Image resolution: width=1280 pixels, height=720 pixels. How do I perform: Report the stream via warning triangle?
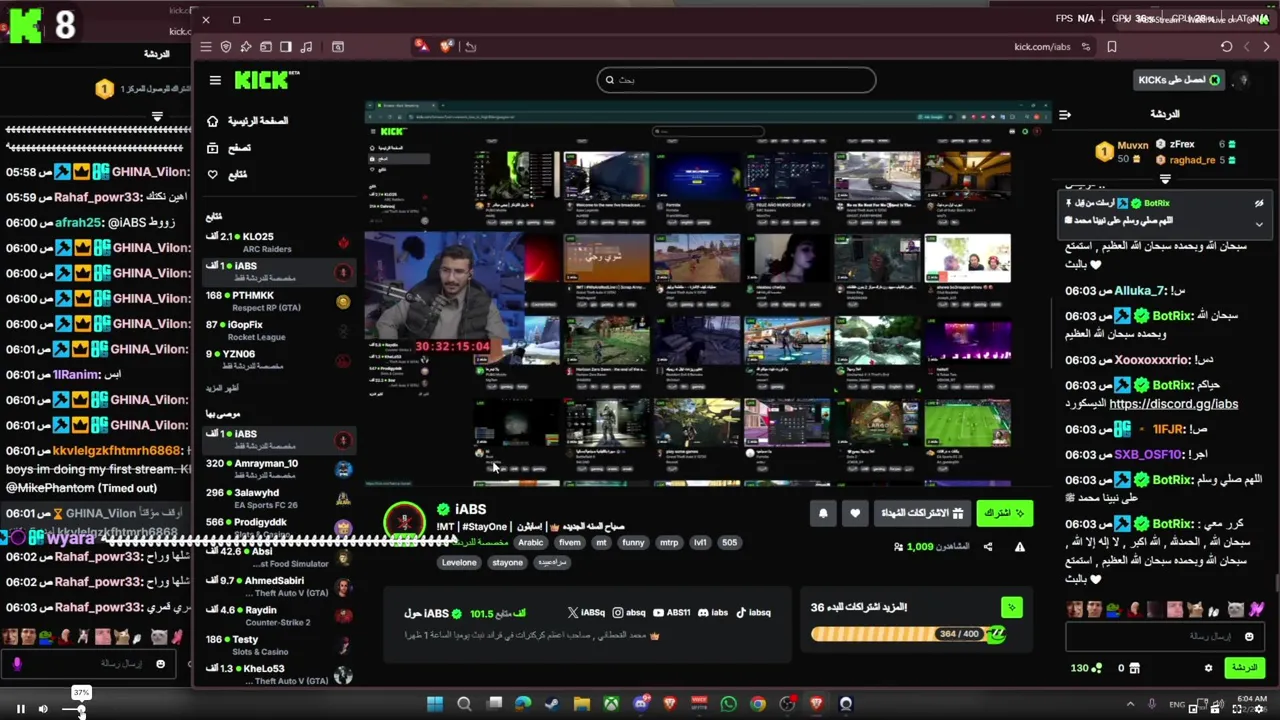[x=1020, y=547]
